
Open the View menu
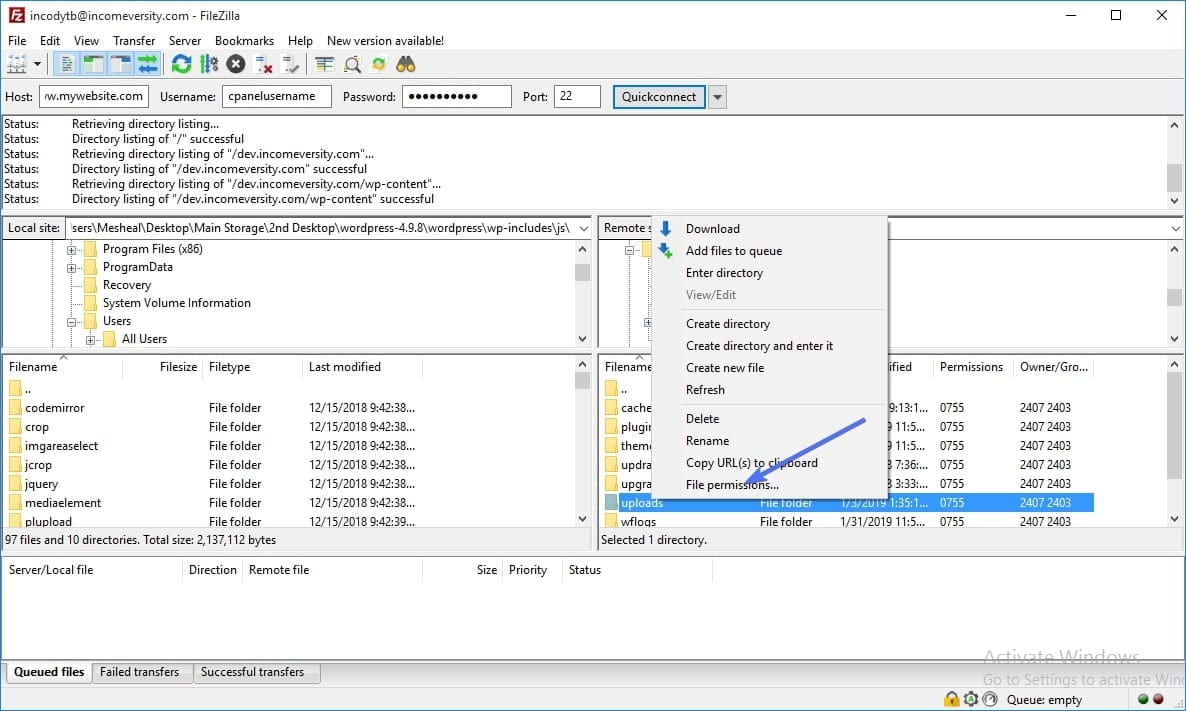tap(86, 41)
